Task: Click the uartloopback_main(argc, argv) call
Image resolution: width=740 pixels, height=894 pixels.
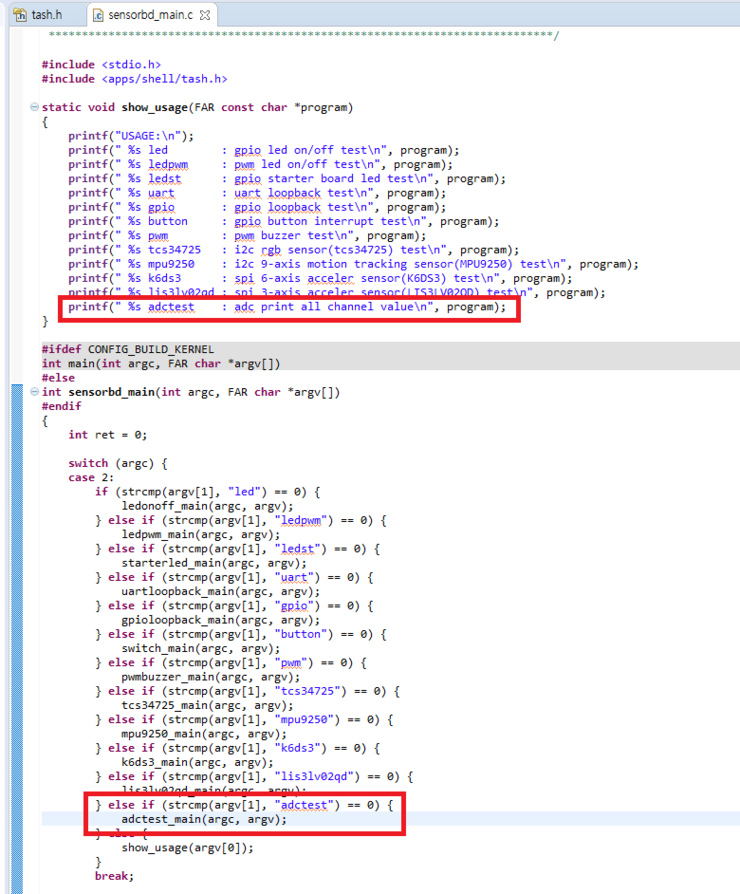Action: pyautogui.click(x=221, y=591)
